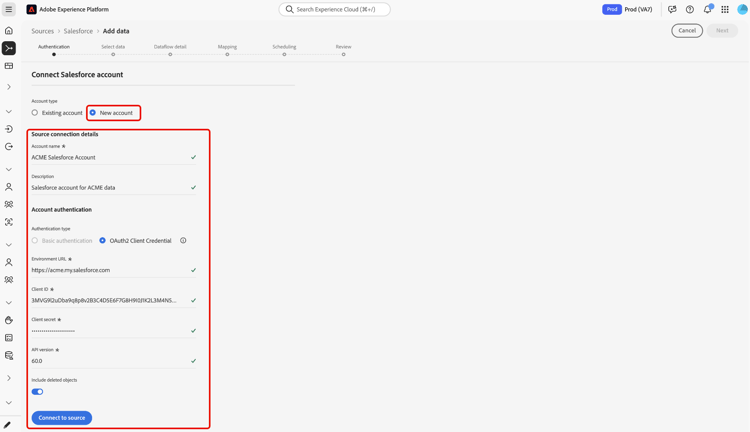Click the 'Account authentication' heading
Viewport: 750px width, 432px height.
[62, 210]
